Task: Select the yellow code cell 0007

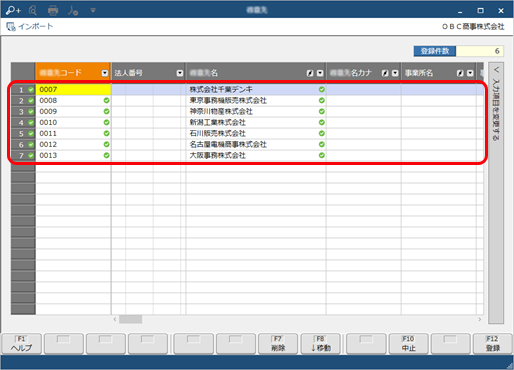Action: click(x=73, y=89)
